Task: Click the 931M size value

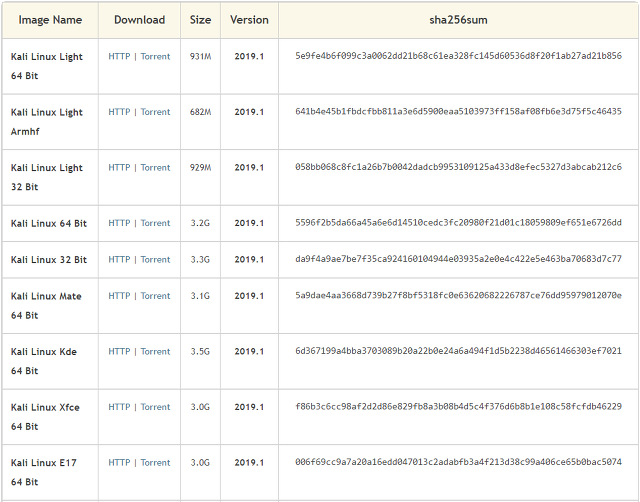Action: [x=200, y=56]
